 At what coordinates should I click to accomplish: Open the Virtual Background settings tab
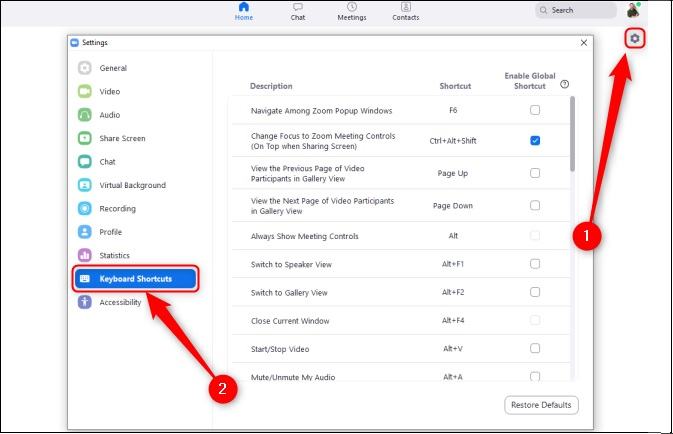tap(136, 185)
